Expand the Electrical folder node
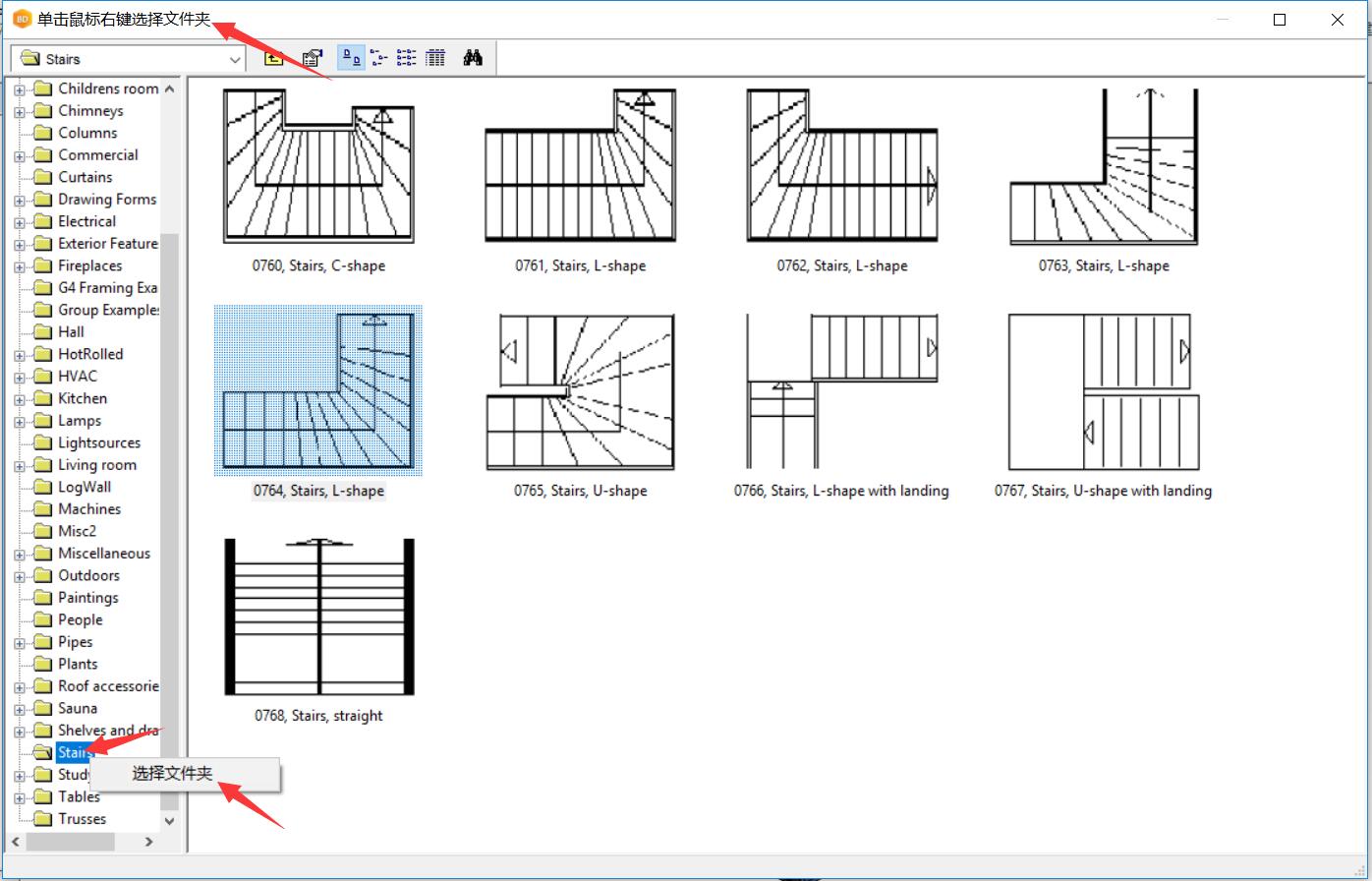This screenshot has width=1372, height=881. (x=19, y=222)
